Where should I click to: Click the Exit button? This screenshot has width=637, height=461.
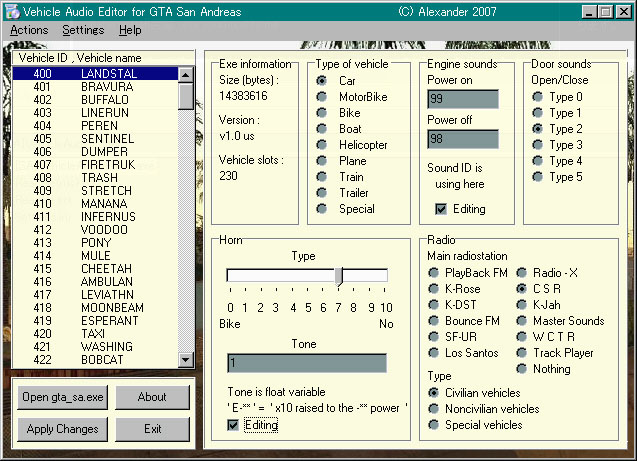(x=152, y=429)
